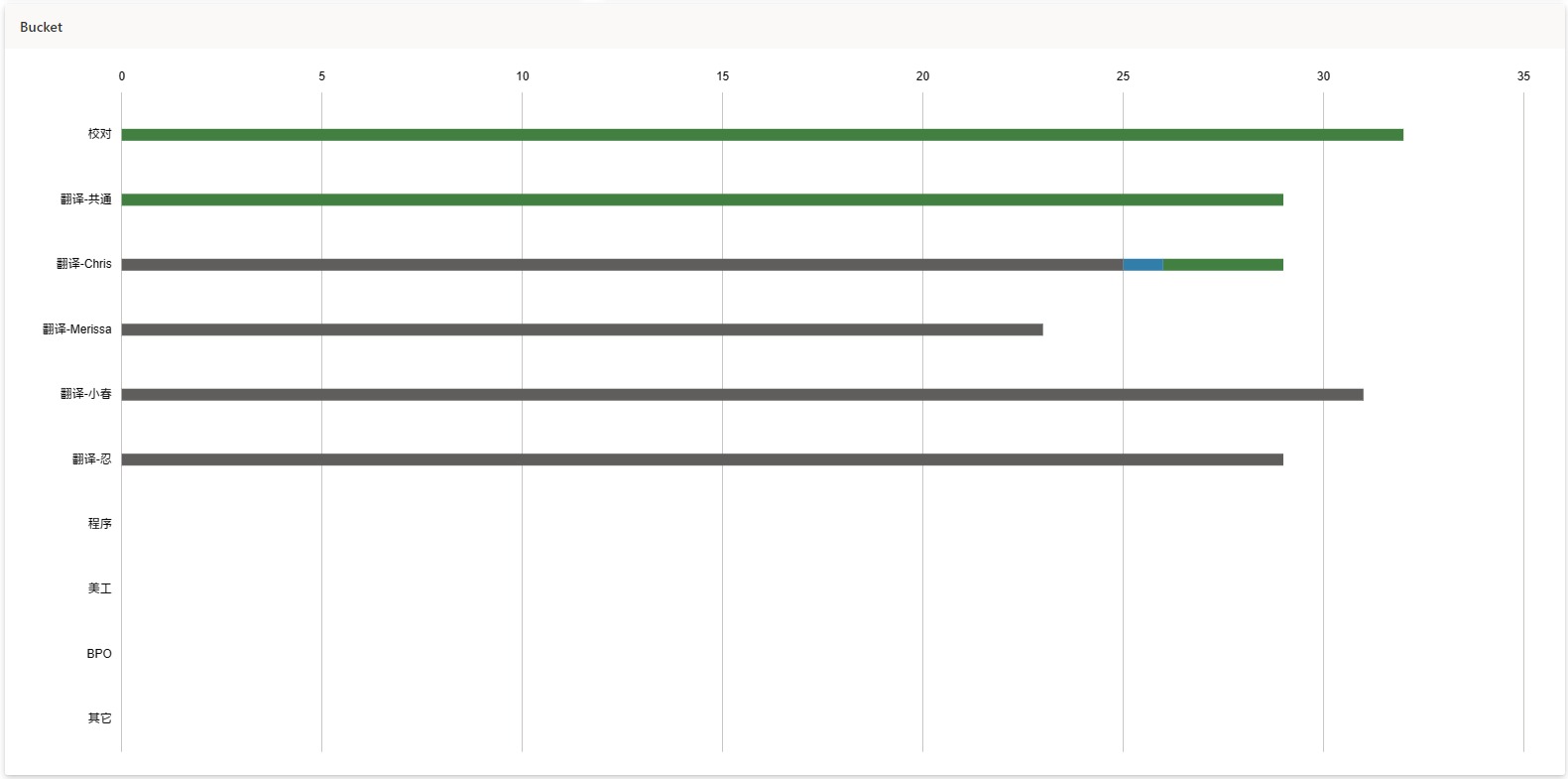Click the Bucket chart title
Image resolution: width=1568 pixels, height=779 pixels.
(x=41, y=28)
